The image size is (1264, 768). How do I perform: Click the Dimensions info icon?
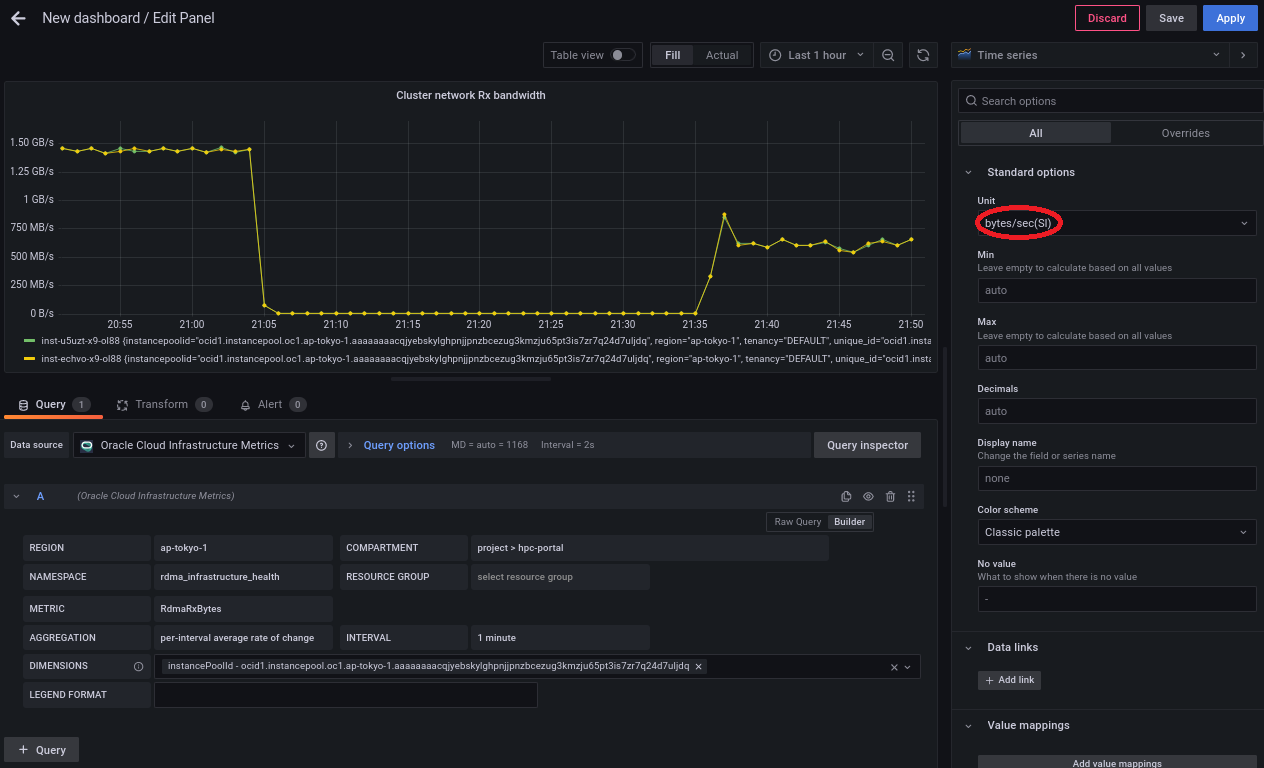tap(138, 666)
